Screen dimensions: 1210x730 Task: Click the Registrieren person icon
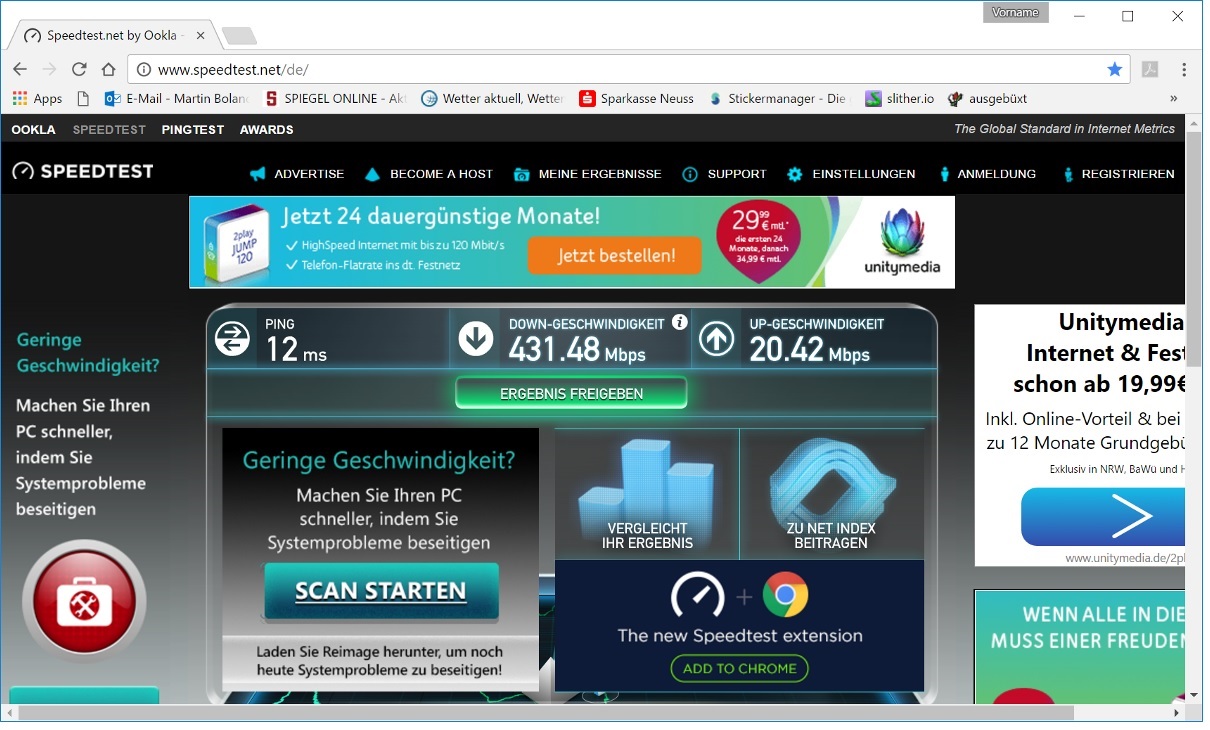coord(1068,174)
